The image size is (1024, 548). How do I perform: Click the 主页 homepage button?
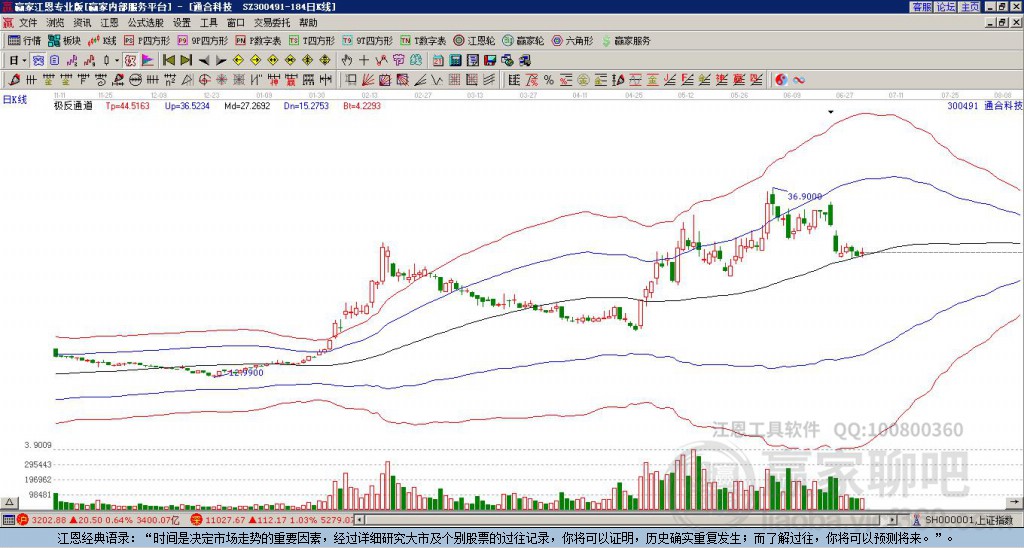[x=970, y=7]
